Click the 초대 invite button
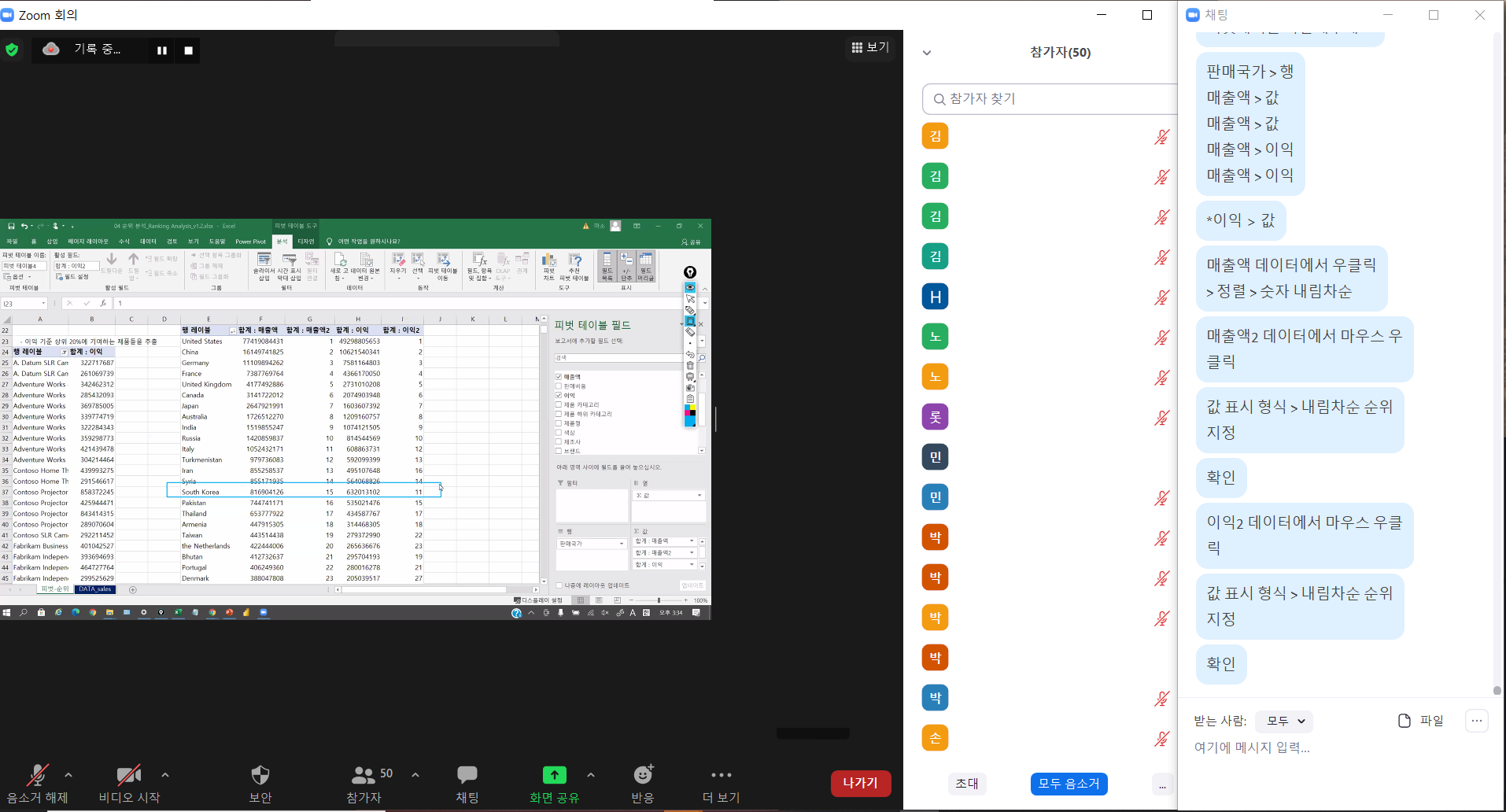The height and width of the screenshot is (812, 1506). click(x=967, y=784)
